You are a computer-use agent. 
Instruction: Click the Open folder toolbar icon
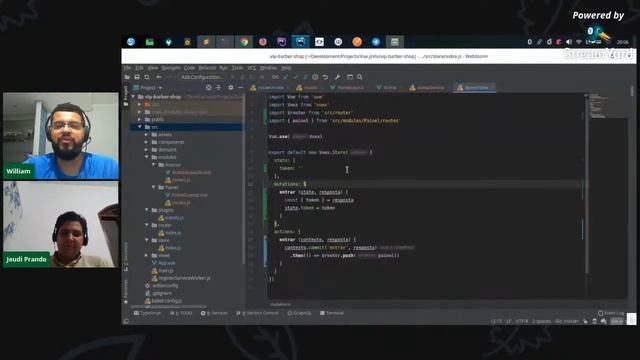[127, 77]
